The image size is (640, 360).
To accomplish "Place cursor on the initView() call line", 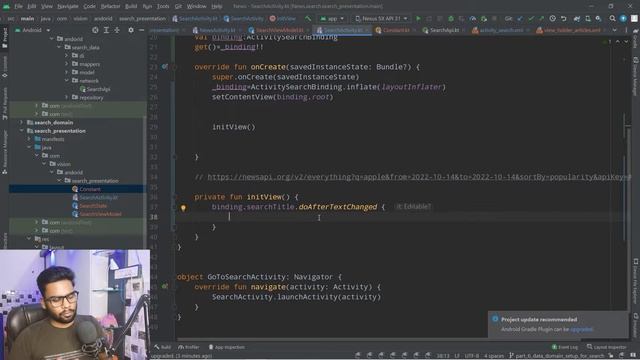I will pyautogui.click(x=233, y=127).
